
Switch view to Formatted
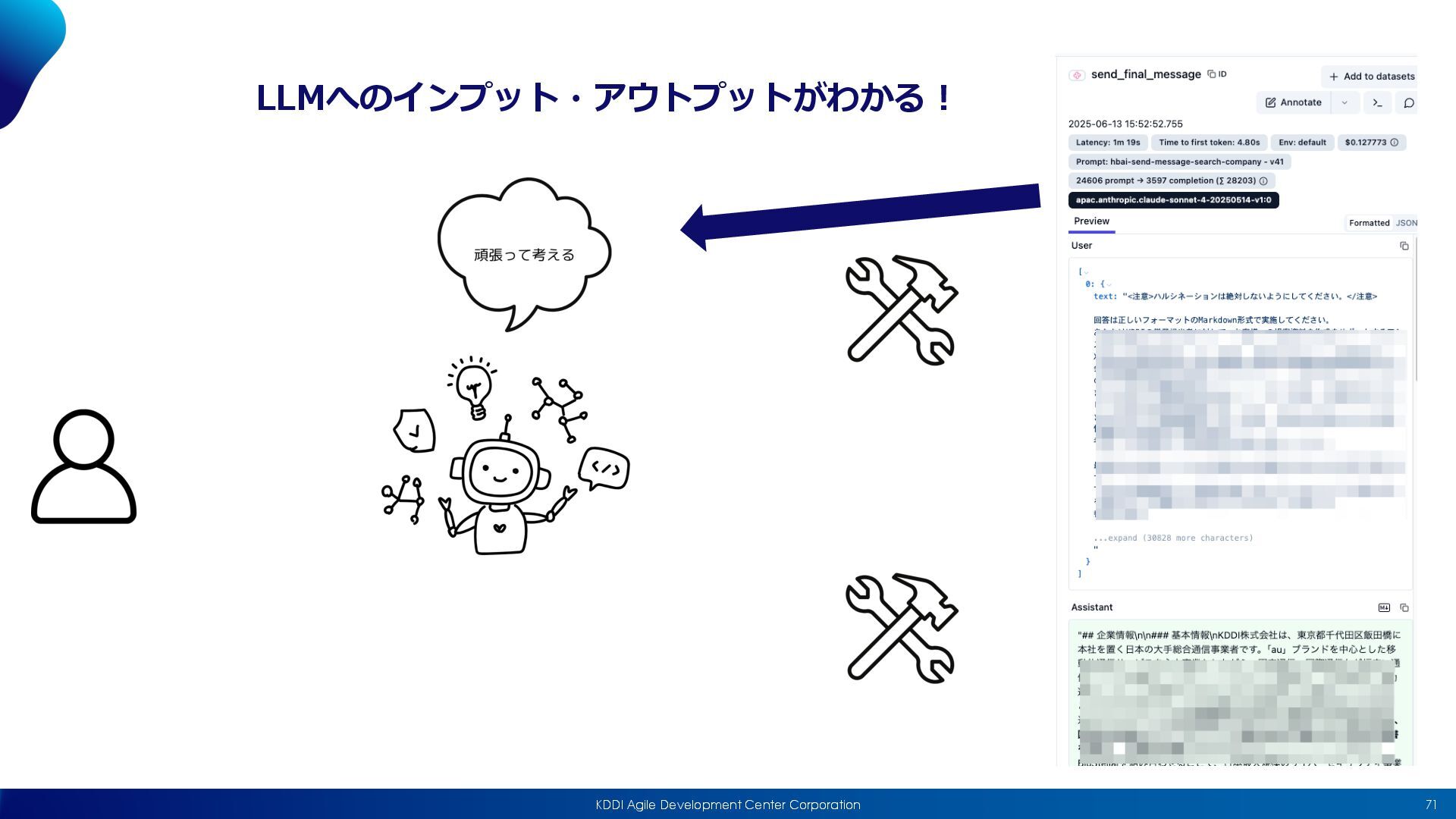[x=1369, y=223]
